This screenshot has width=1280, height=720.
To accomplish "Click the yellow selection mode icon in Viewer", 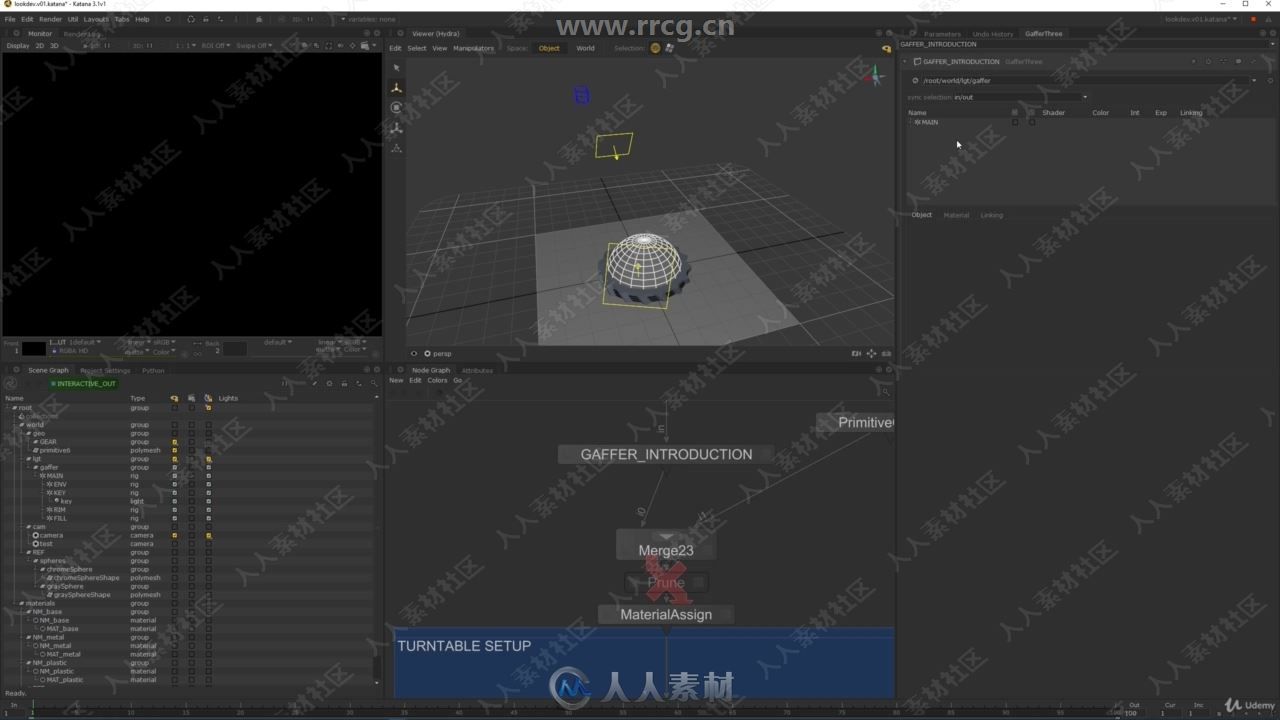I will point(655,48).
